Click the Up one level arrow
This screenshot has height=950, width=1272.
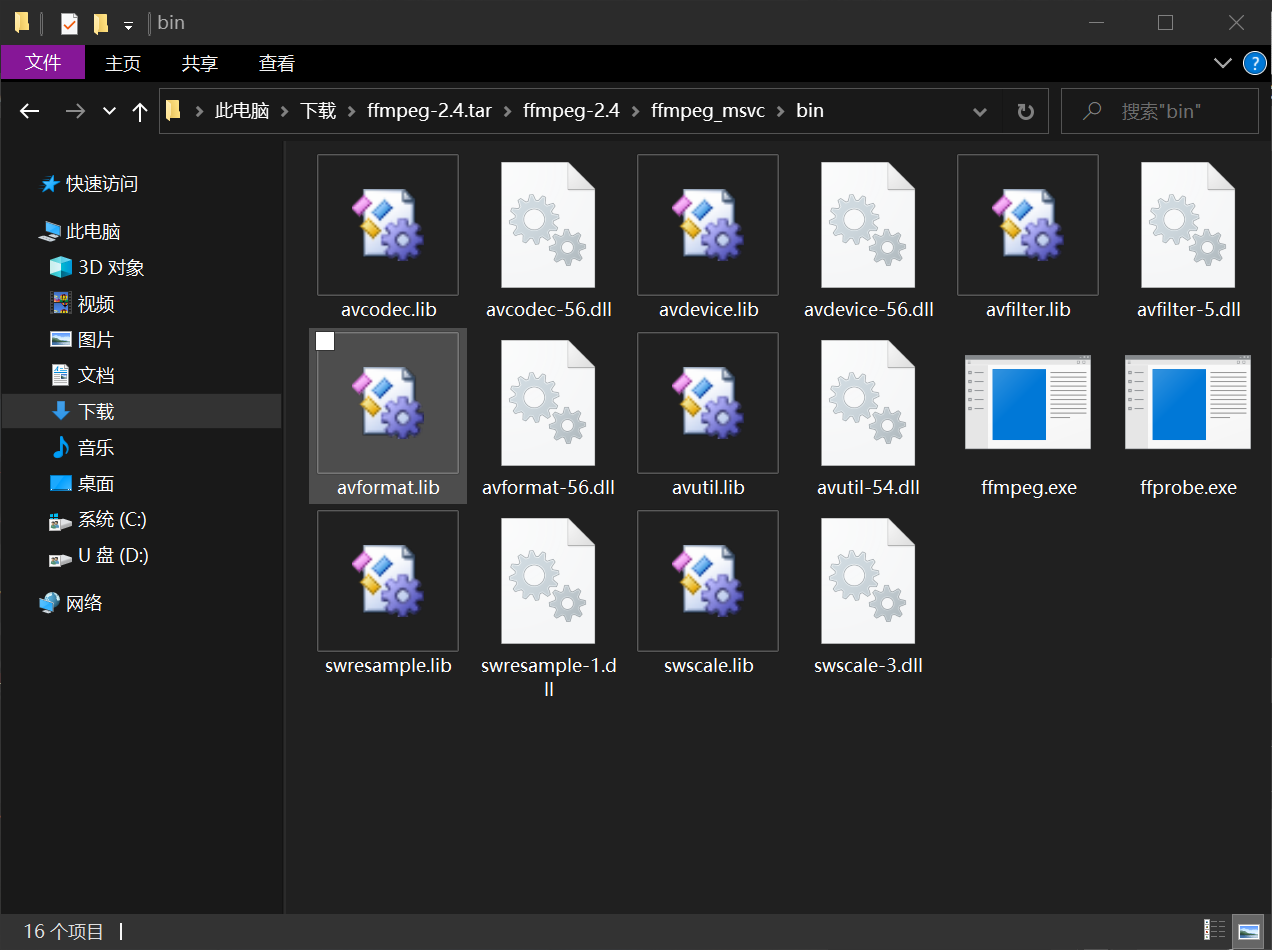coord(140,111)
